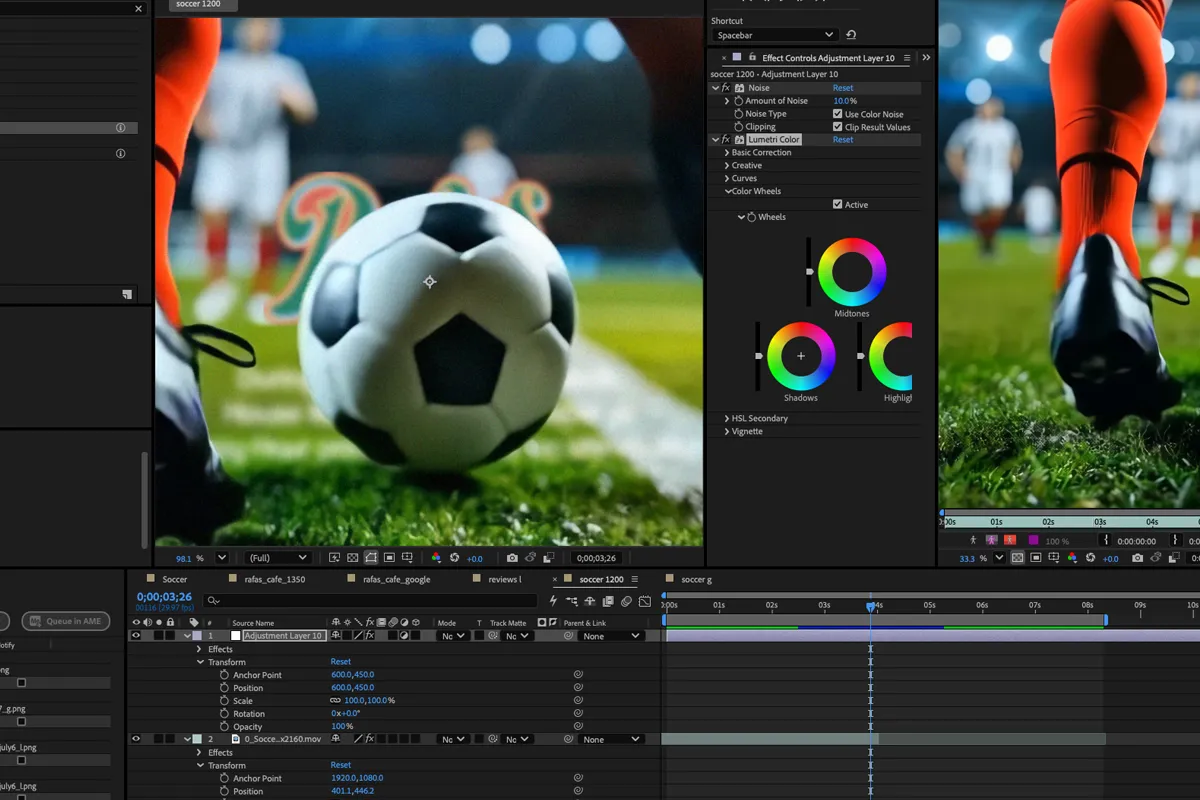Click the right viewer snapshot camera icon
The image size is (1200, 800).
[x=1137, y=558]
